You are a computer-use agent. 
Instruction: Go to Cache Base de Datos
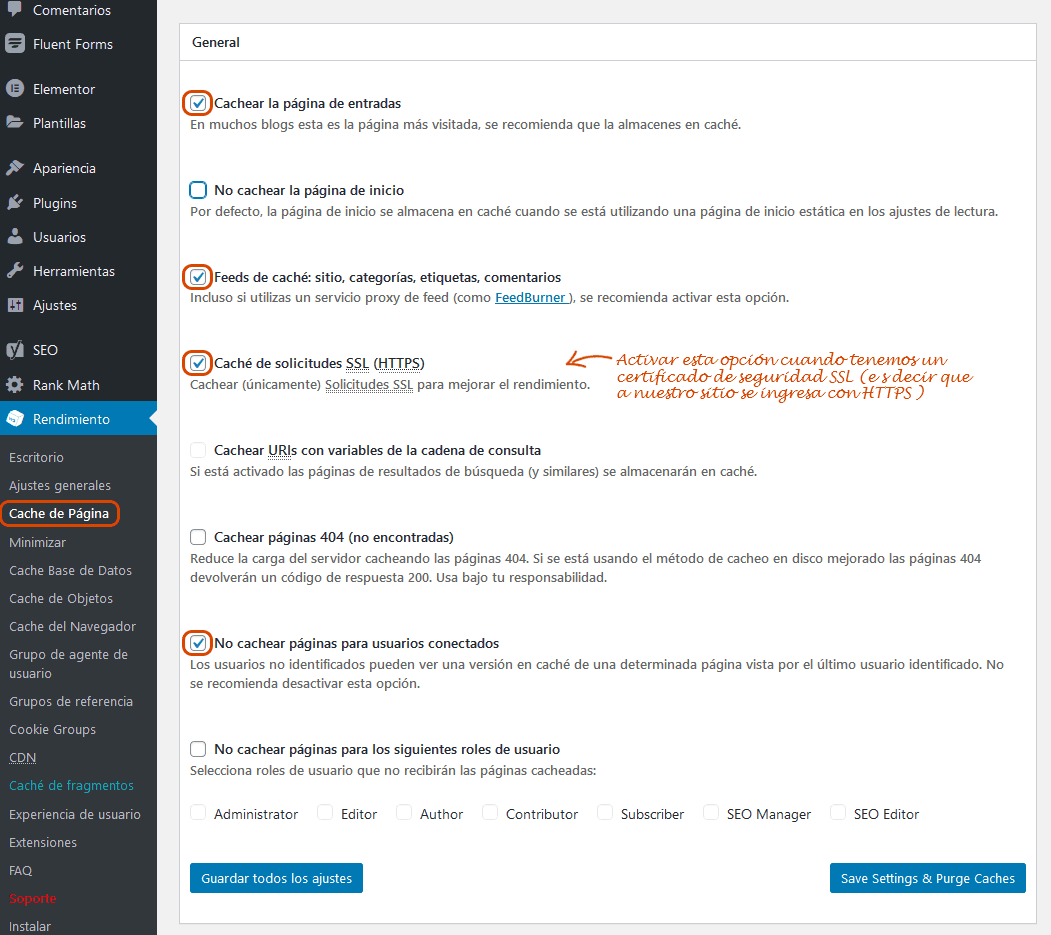70,570
